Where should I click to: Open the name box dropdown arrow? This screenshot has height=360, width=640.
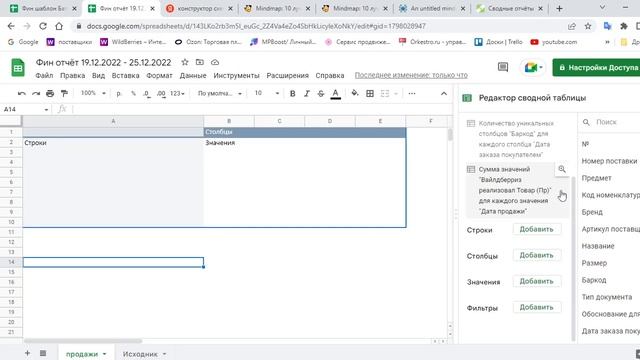coord(46,109)
